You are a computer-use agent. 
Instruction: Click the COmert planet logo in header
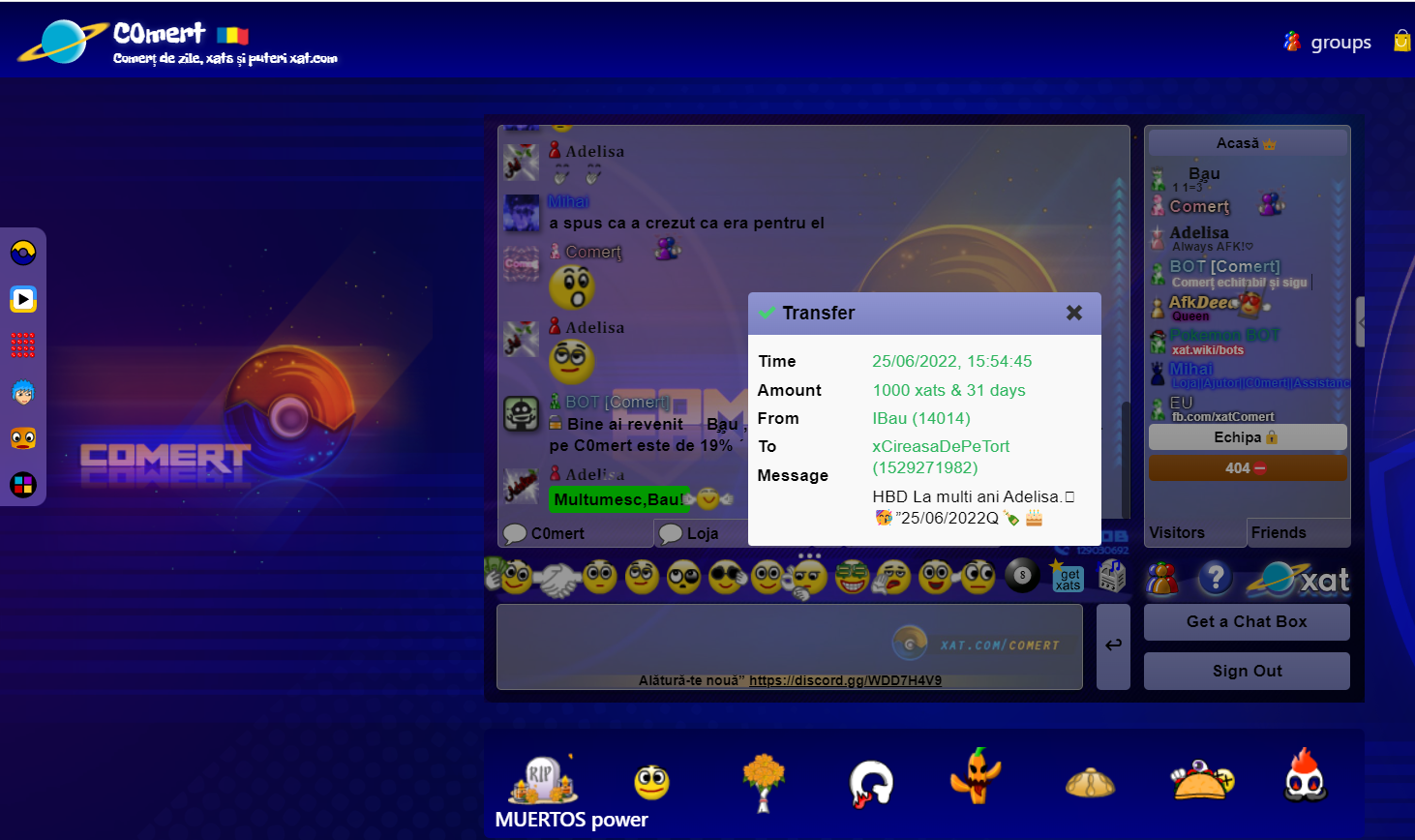[61, 44]
